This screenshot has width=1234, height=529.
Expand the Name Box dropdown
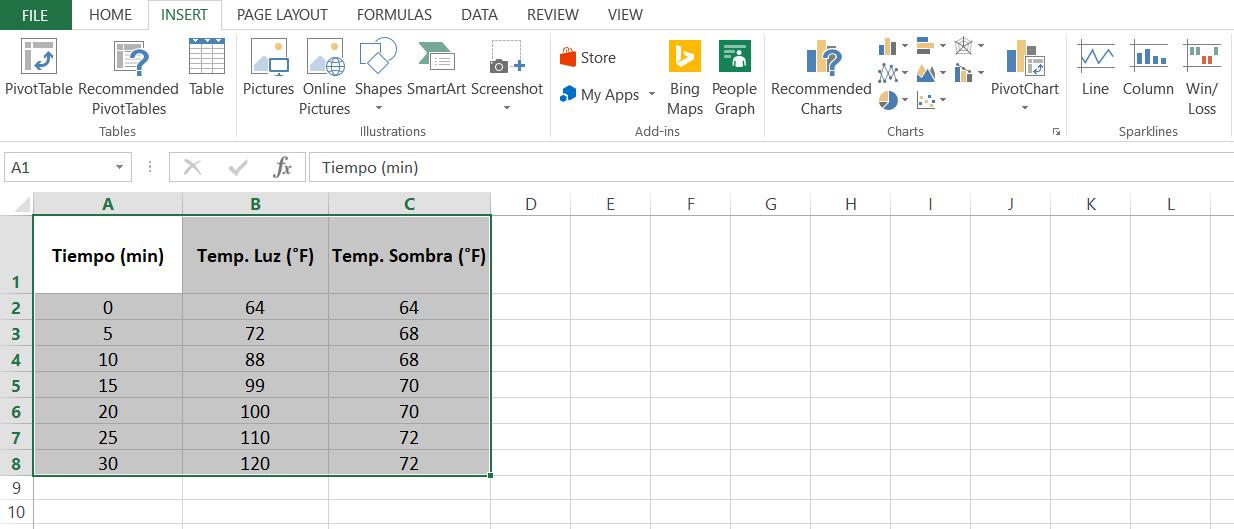[120, 168]
